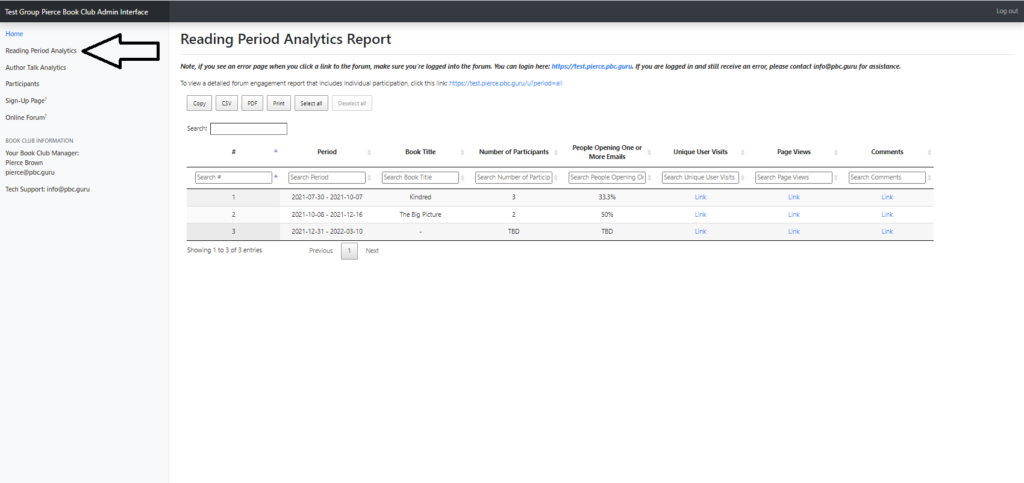This screenshot has width=1024, height=483.
Task: Go to the Participants page
Action: [x=22, y=84]
